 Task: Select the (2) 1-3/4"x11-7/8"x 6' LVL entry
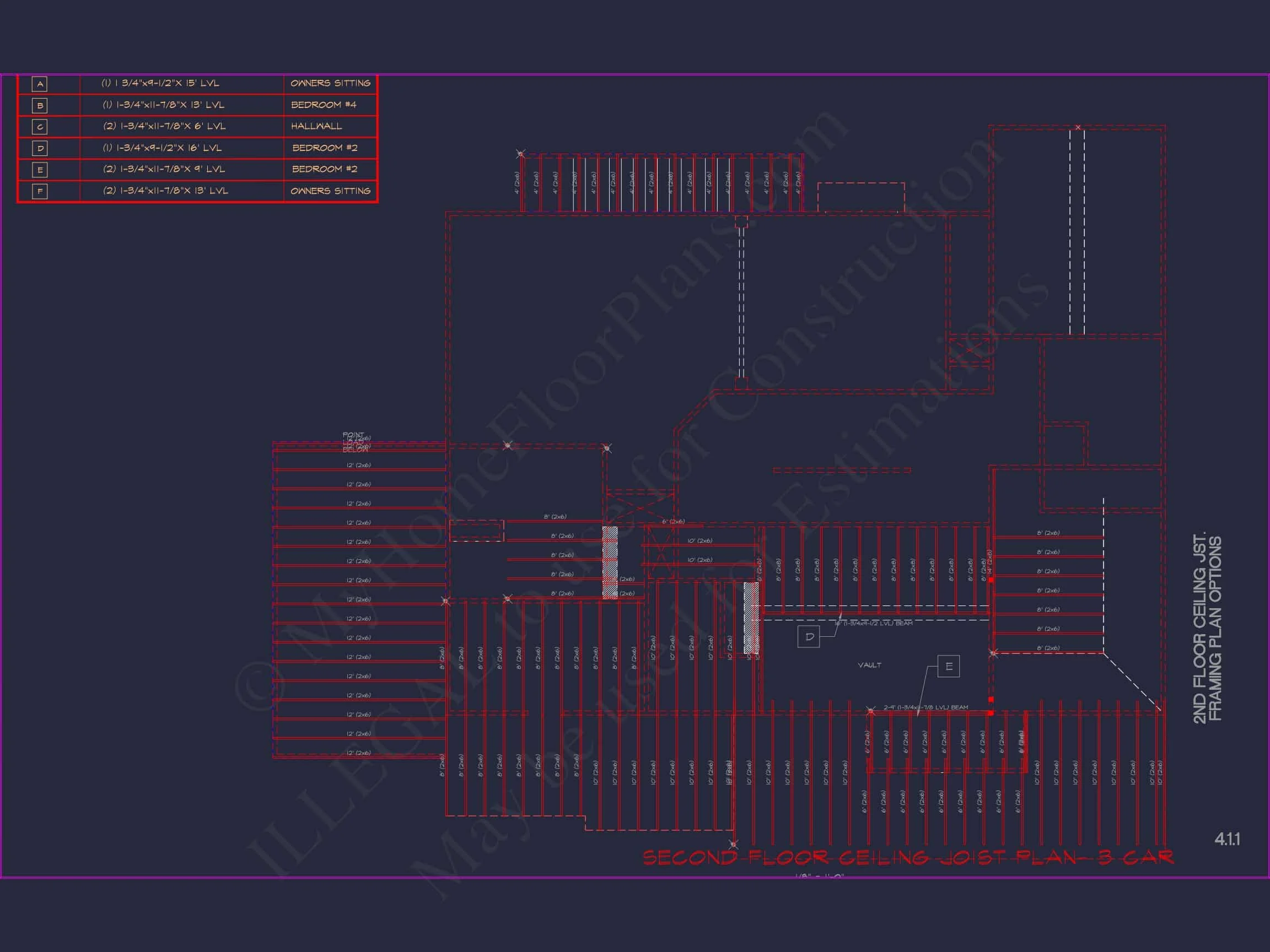click(x=164, y=126)
